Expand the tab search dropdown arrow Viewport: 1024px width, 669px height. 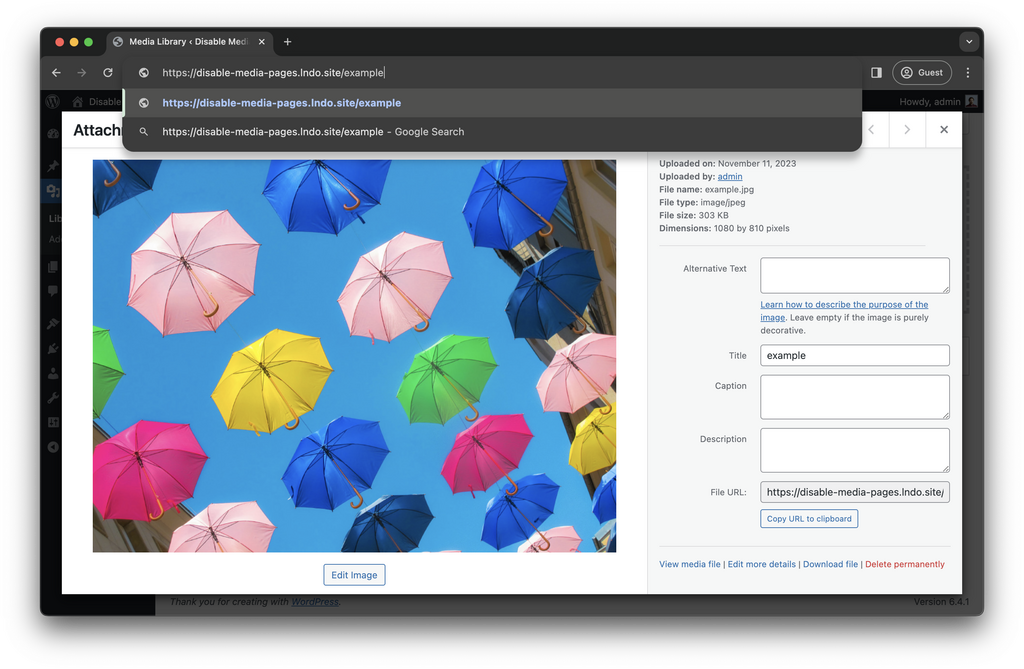(968, 42)
